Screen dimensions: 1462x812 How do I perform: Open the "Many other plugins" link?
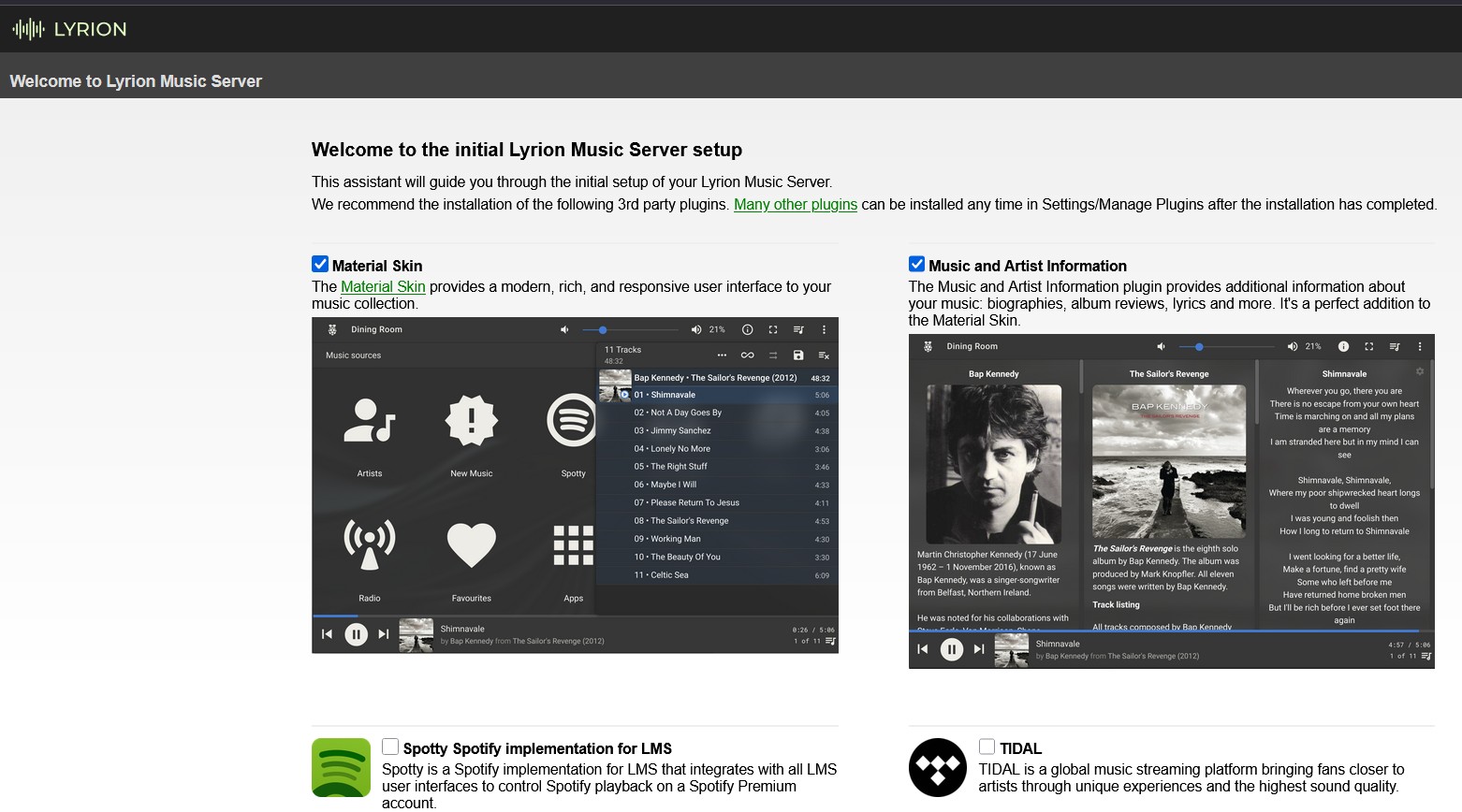pyautogui.click(x=796, y=204)
